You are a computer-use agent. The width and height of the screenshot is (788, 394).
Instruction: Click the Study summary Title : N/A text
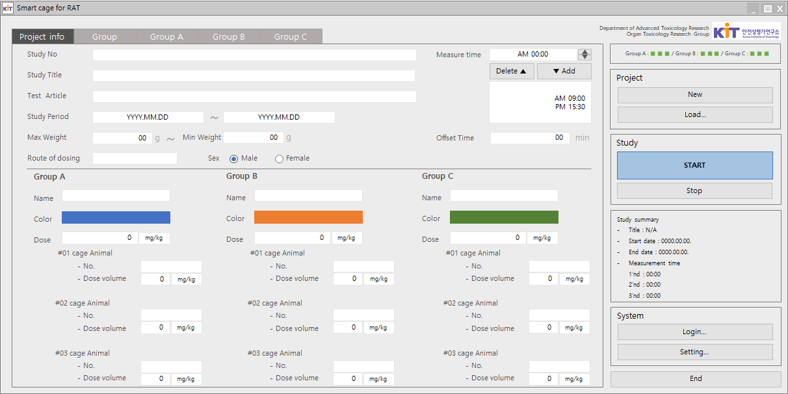pyautogui.click(x=642, y=230)
